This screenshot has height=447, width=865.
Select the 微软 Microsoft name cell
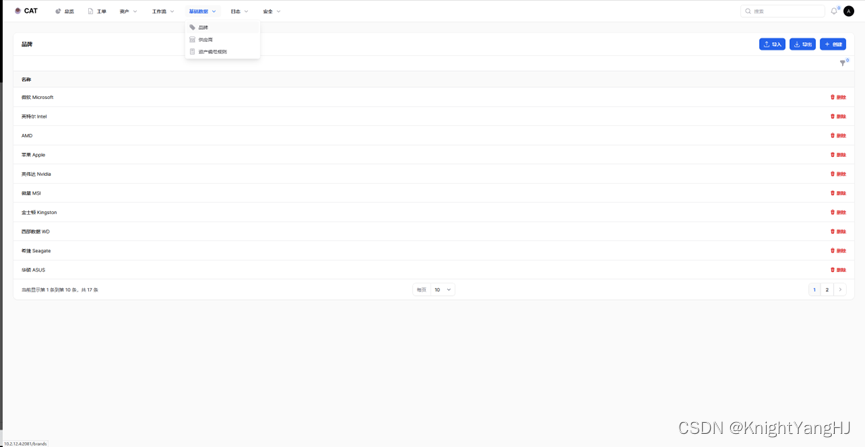pyautogui.click(x=38, y=97)
